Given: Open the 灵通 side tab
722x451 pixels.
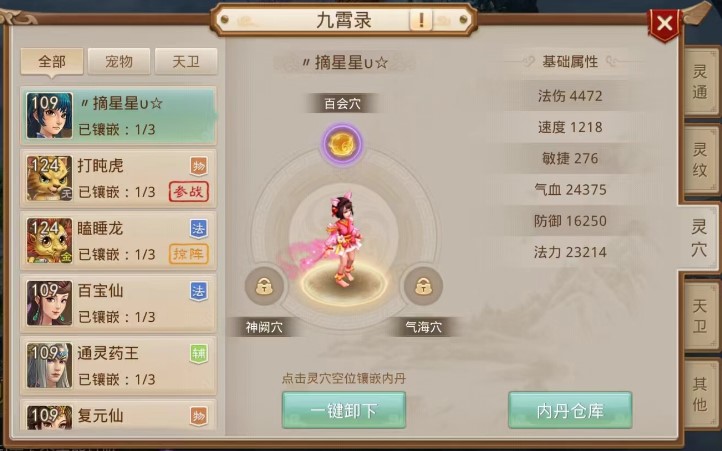Looking at the screenshot, I should 700,82.
